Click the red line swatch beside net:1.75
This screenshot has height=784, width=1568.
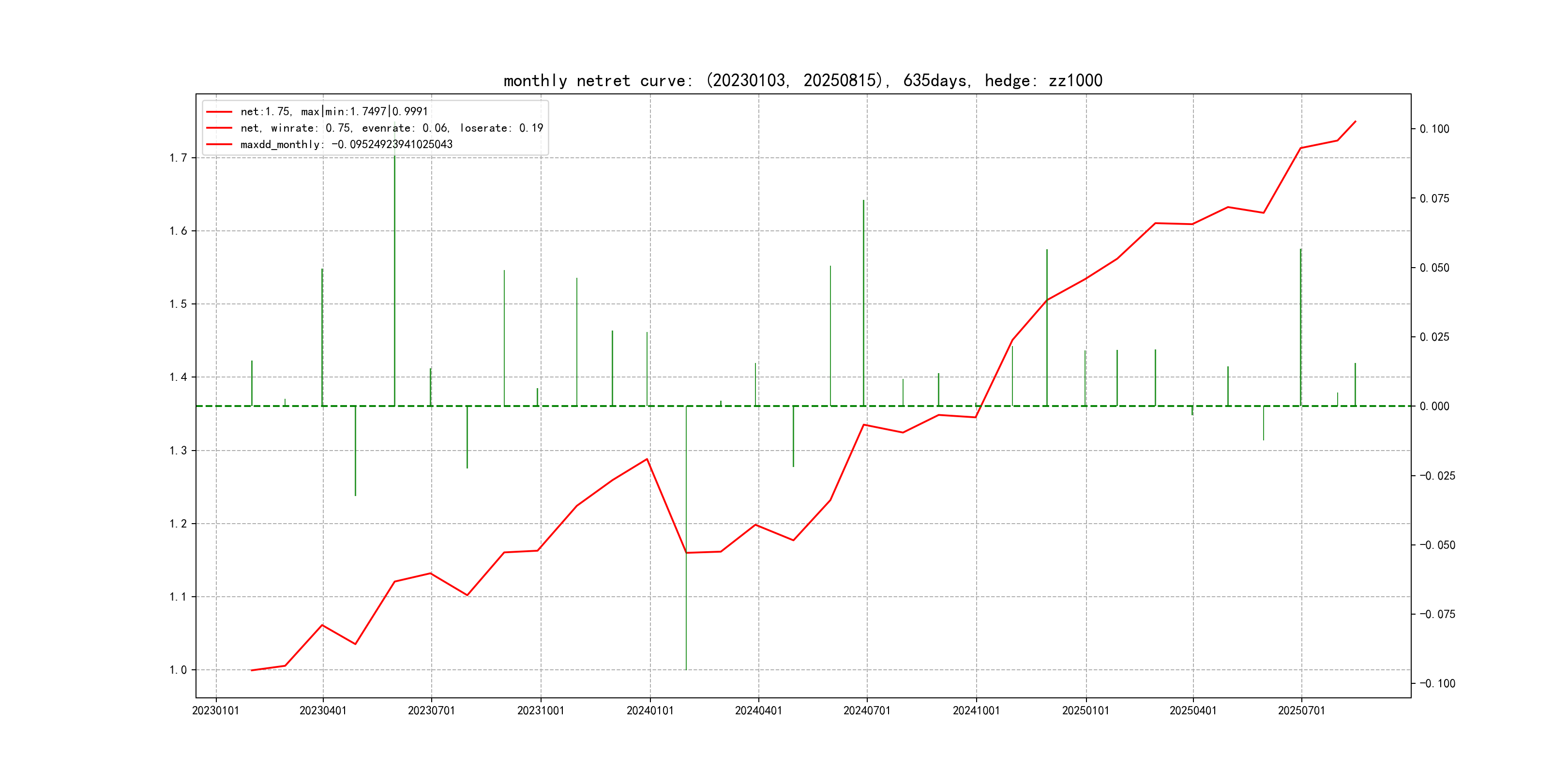click(219, 111)
